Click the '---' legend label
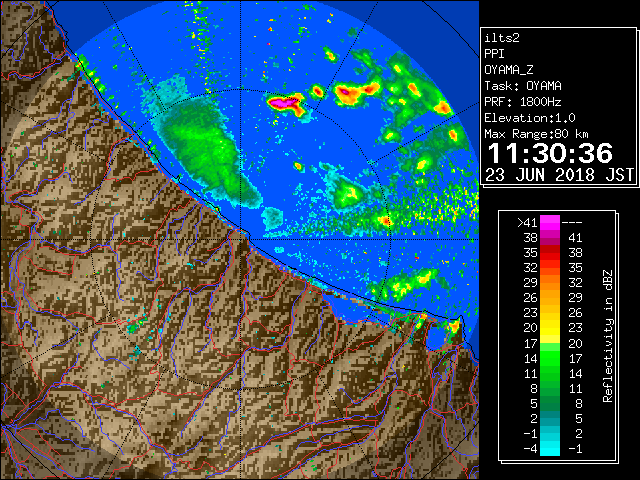The image size is (640, 480). click(572, 222)
